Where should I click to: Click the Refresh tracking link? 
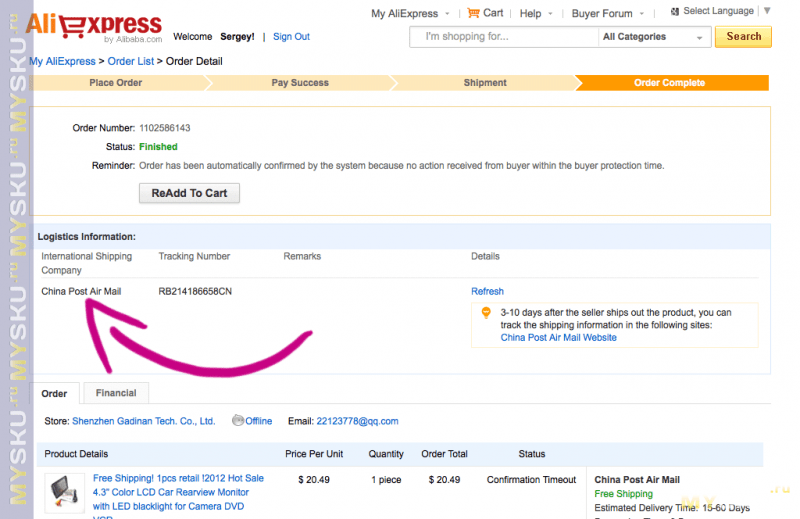click(487, 291)
